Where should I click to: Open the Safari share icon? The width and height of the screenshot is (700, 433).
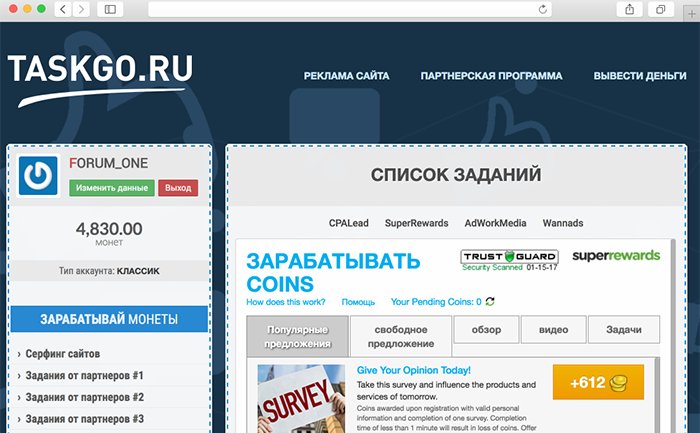point(629,9)
